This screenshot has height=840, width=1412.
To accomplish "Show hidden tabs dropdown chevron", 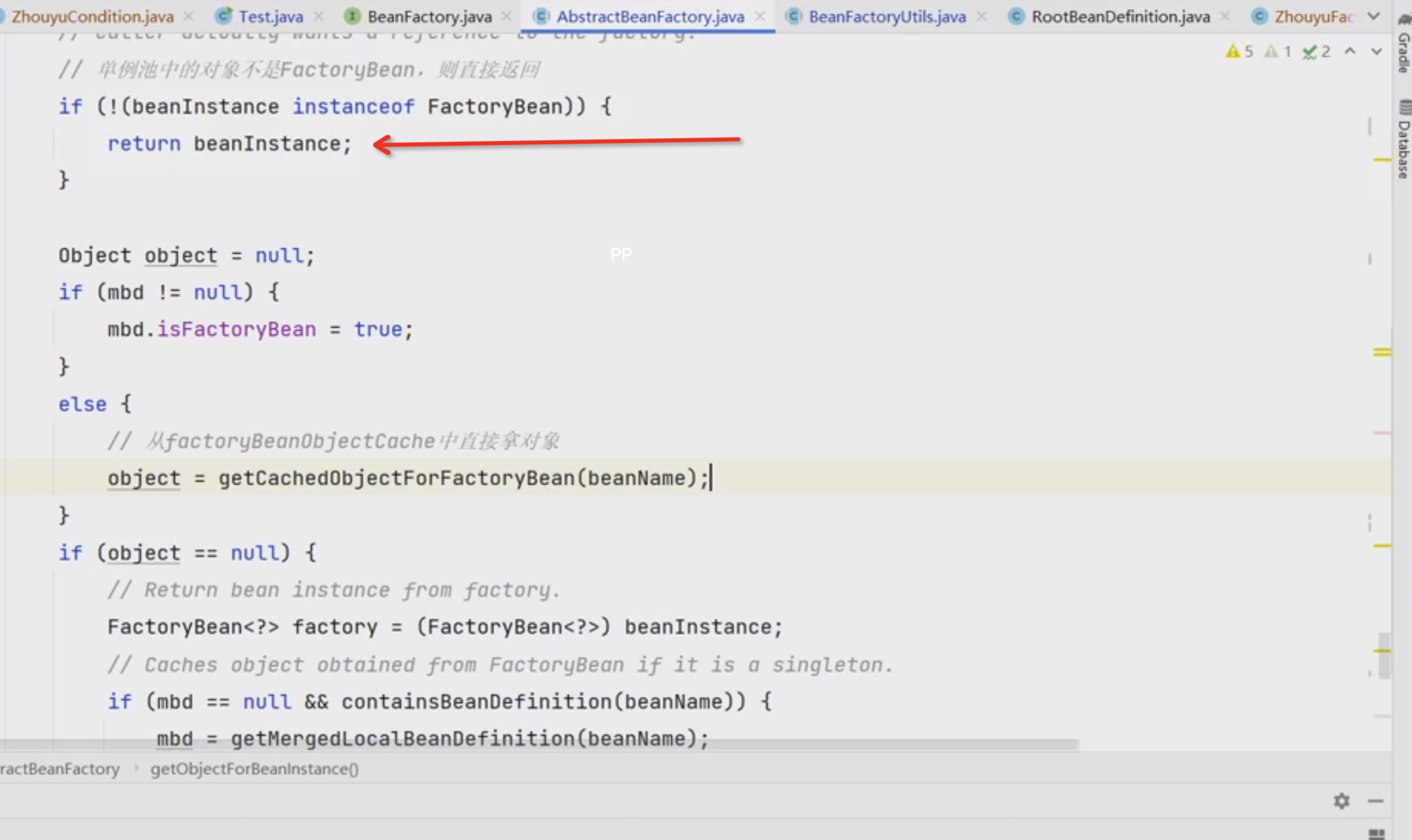I will [1374, 16].
